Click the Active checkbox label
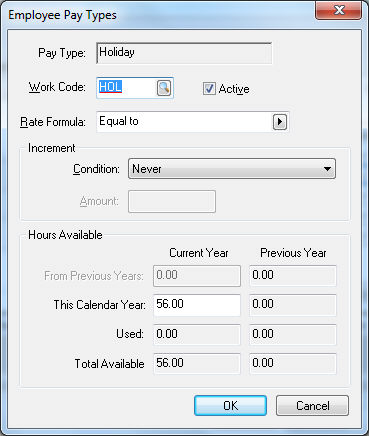The image size is (369, 436). (x=234, y=89)
